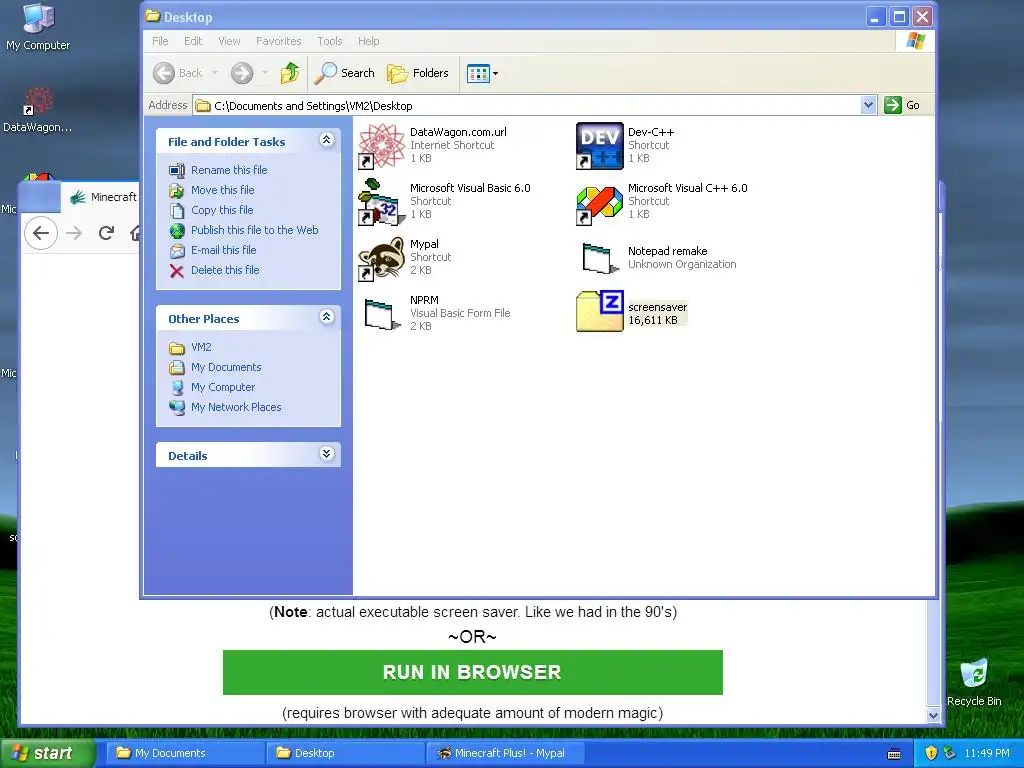Image resolution: width=1024 pixels, height=768 pixels.
Task: Open the Edit menu
Action: click(193, 41)
